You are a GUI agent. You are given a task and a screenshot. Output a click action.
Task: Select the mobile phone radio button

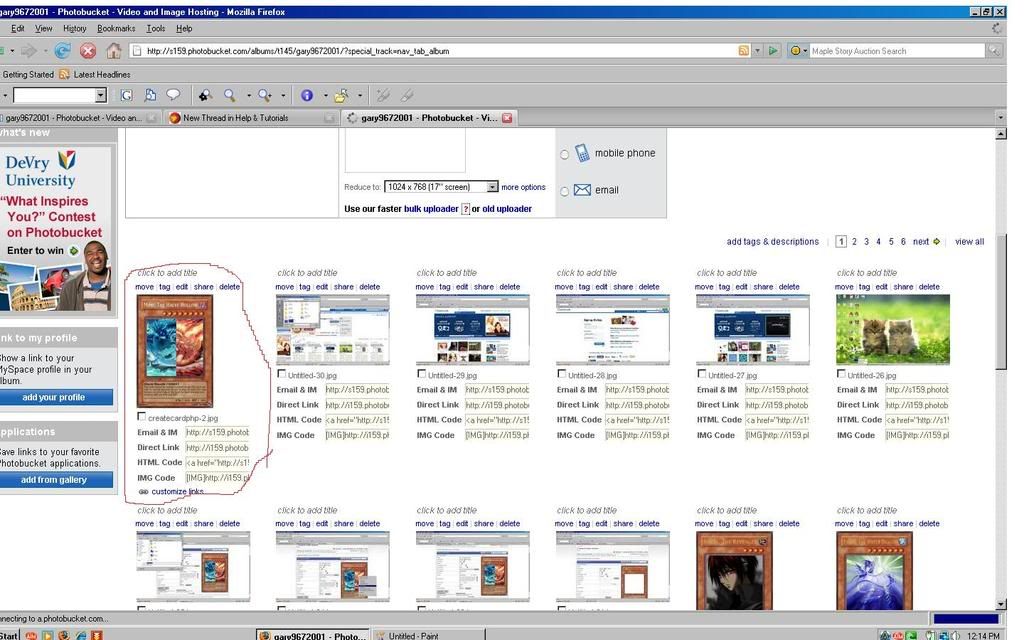coord(564,154)
